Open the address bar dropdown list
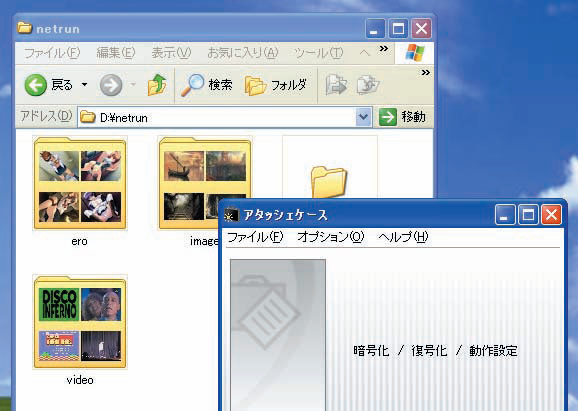Viewport: 578px width, 411px height. coord(363,117)
